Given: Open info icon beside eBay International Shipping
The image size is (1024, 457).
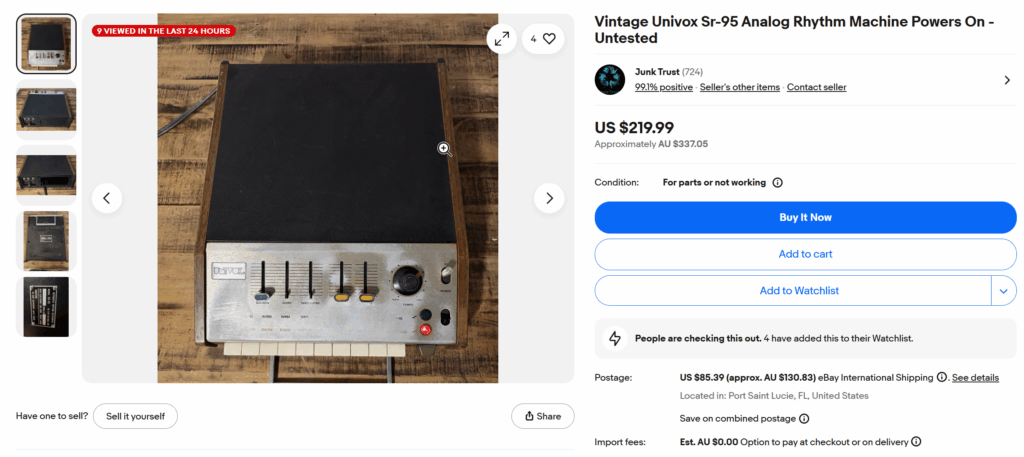Looking at the screenshot, I should click(x=942, y=377).
